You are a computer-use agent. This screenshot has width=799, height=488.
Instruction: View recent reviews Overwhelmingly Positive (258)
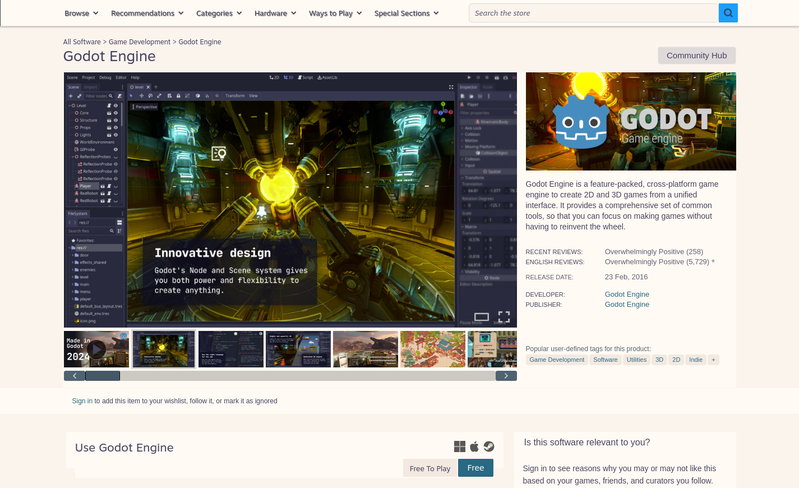[654, 252]
